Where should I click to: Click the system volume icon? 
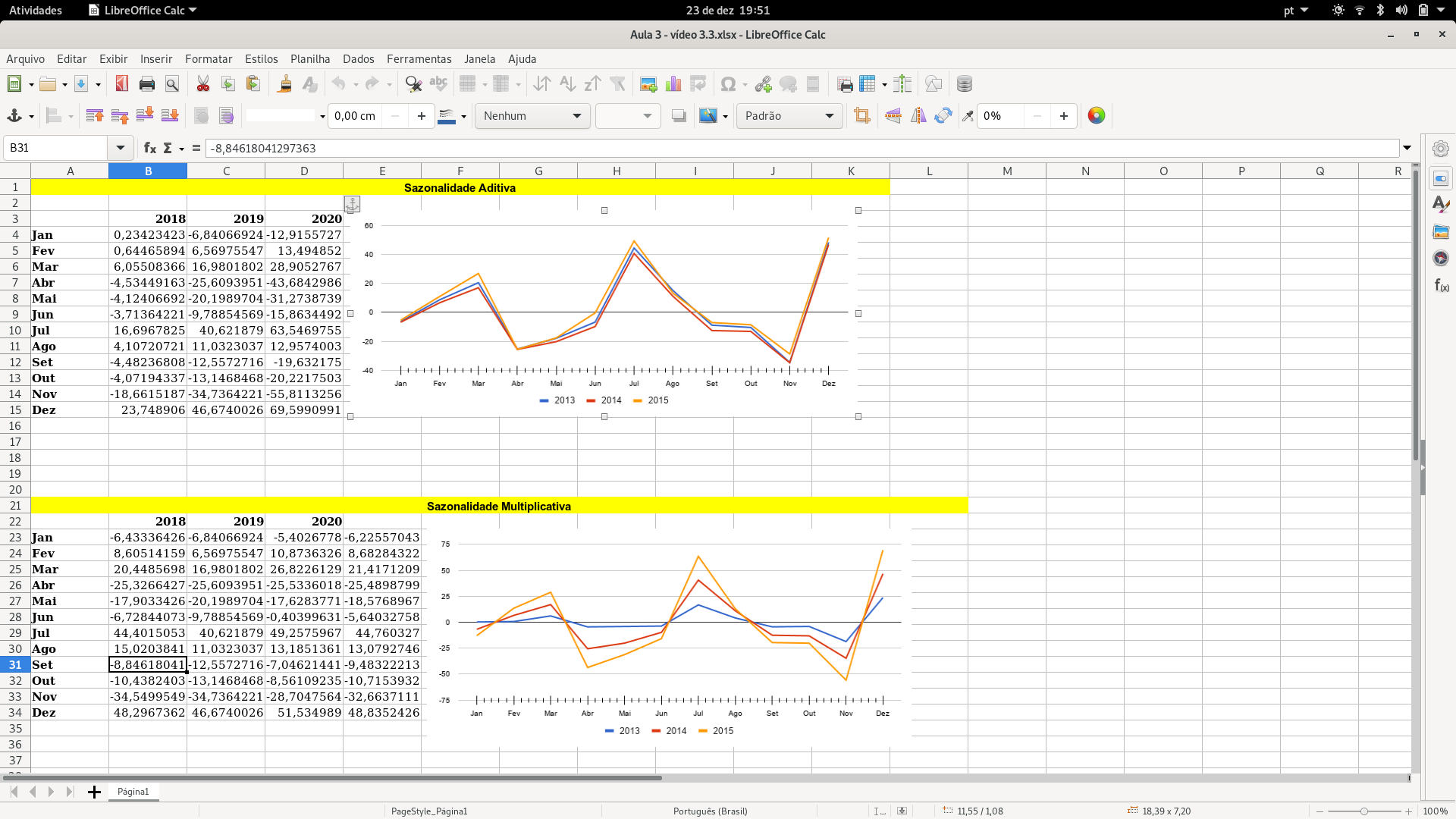pyautogui.click(x=1401, y=10)
